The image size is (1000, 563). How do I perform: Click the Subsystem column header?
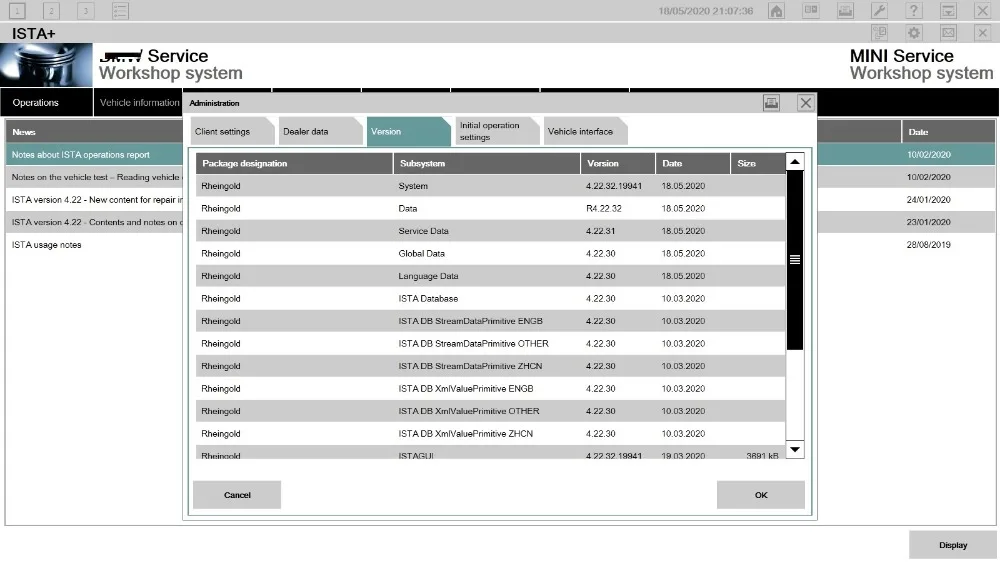click(487, 163)
